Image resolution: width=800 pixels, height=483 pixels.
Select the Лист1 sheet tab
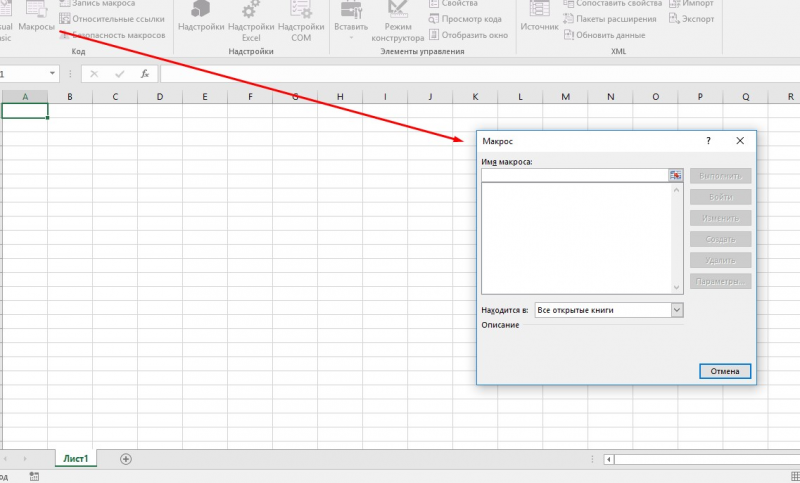(77, 459)
